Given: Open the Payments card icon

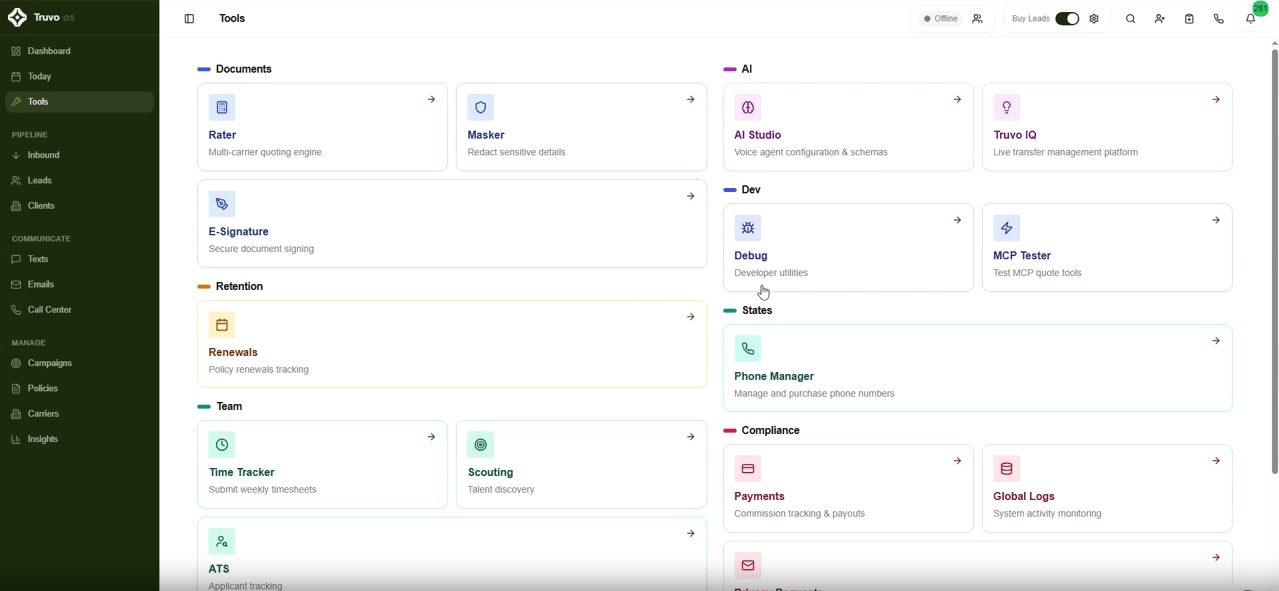Looking at the screenshot, I should 748,469.
